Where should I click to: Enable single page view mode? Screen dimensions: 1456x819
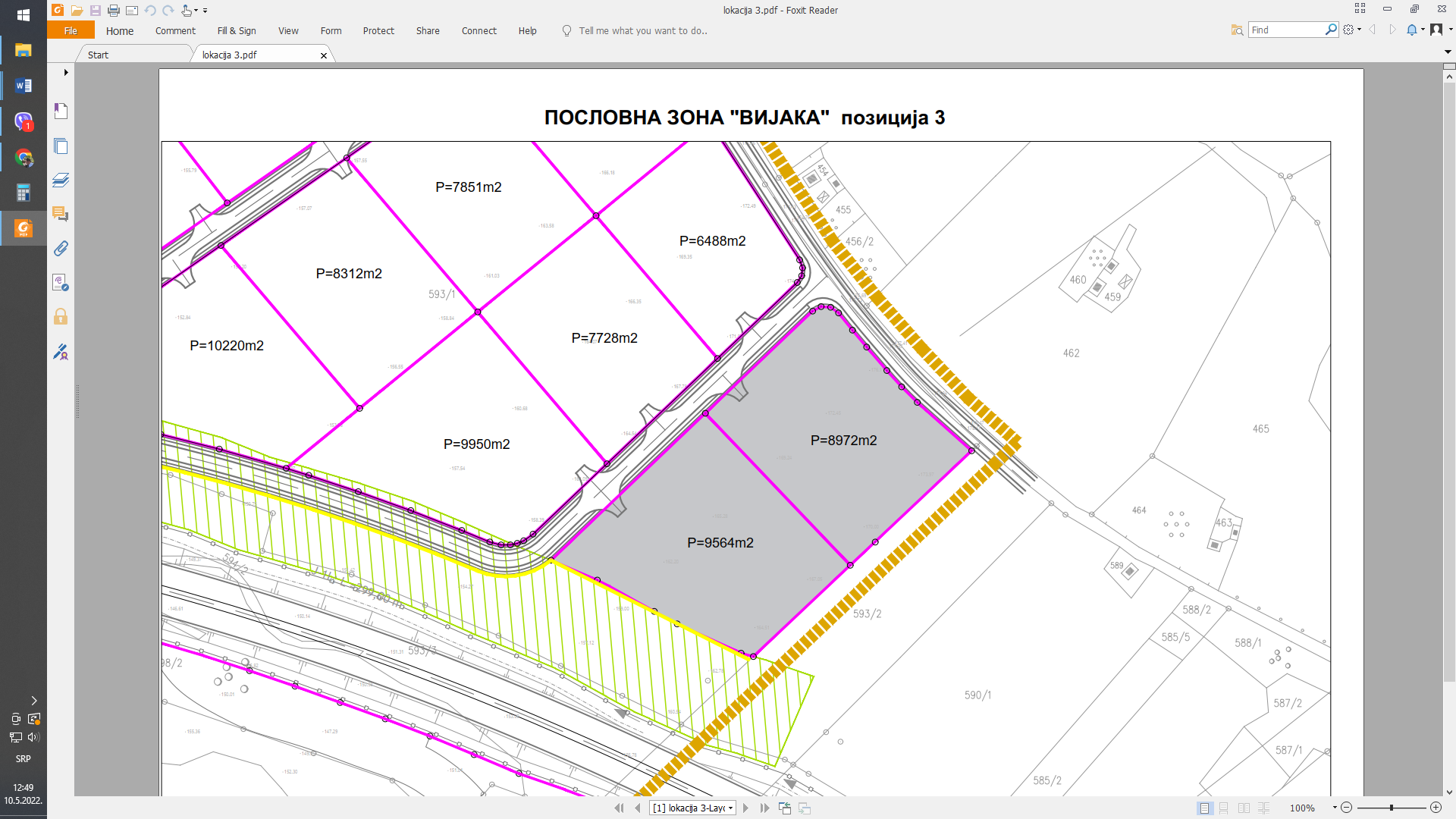coord(1204,808)
